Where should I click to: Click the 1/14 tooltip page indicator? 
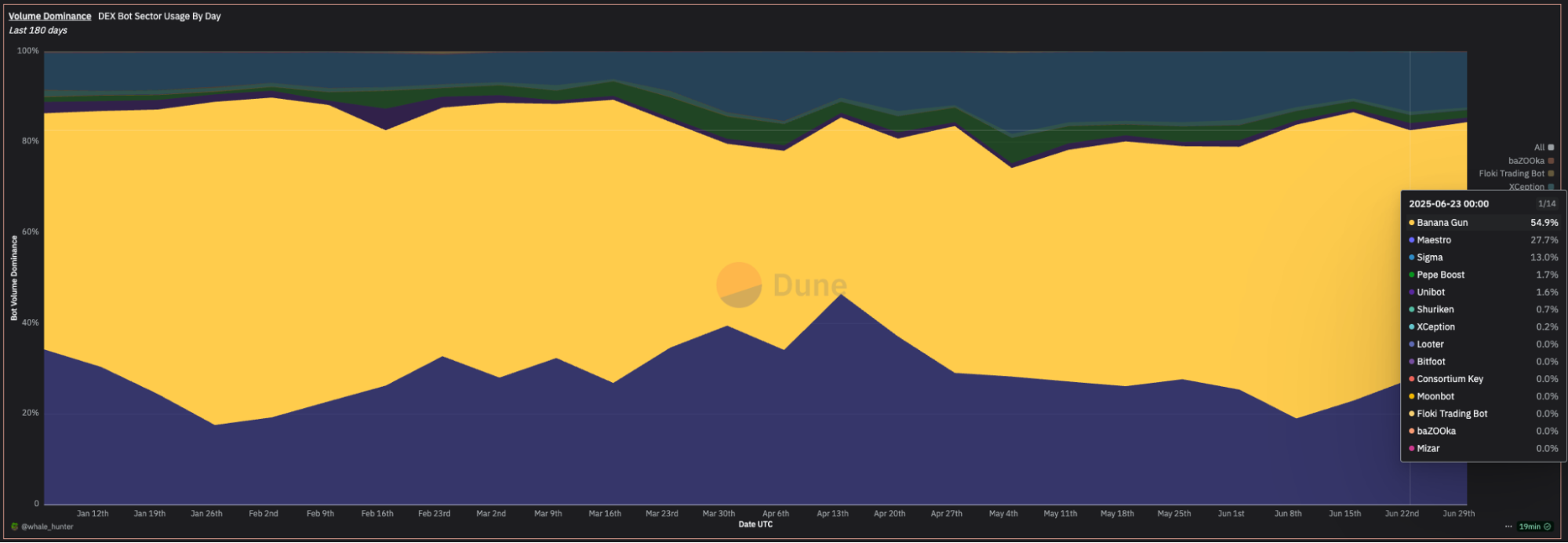pos(1547,203)
